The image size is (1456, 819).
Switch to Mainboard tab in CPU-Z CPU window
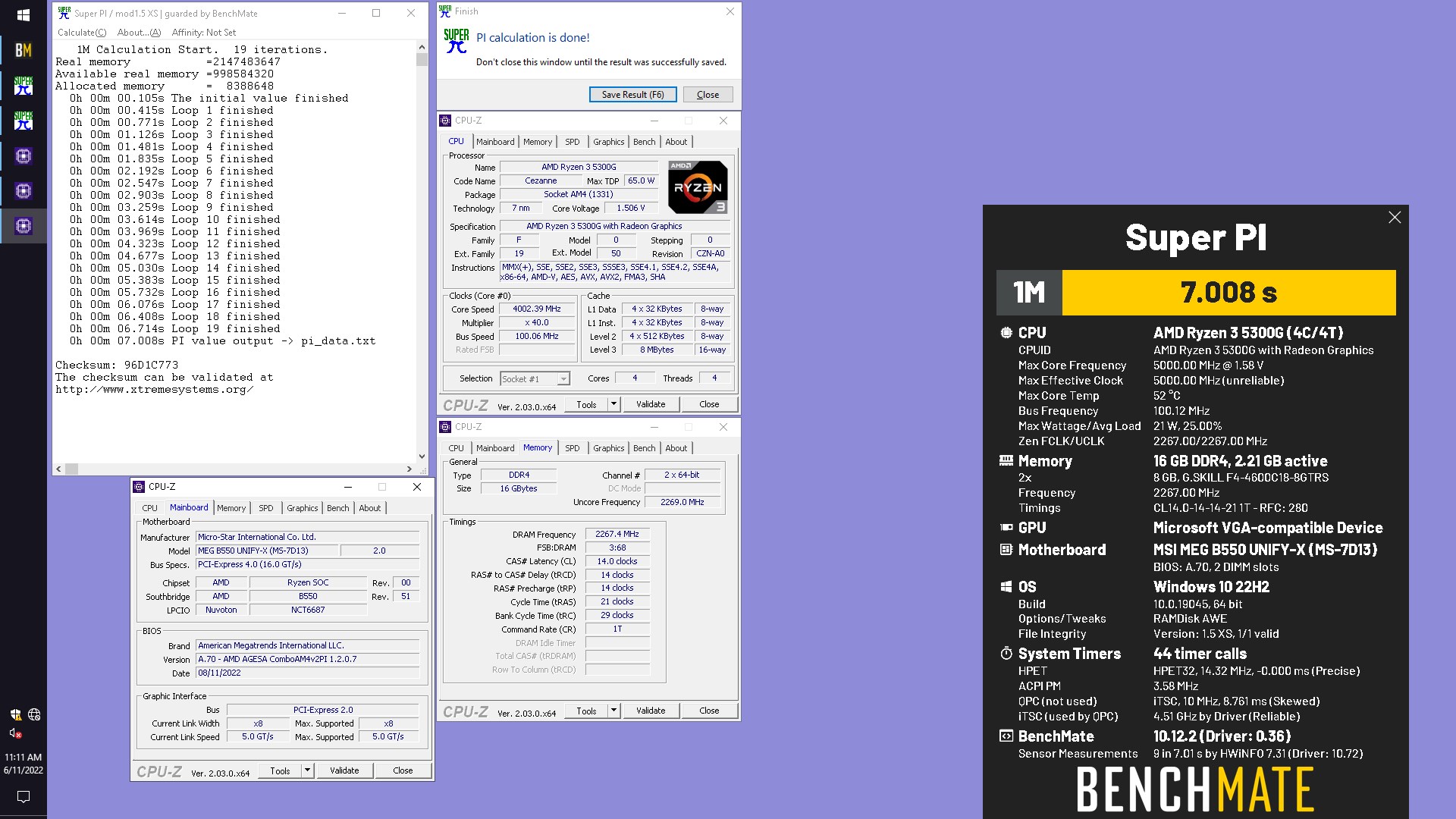point(495,142)
